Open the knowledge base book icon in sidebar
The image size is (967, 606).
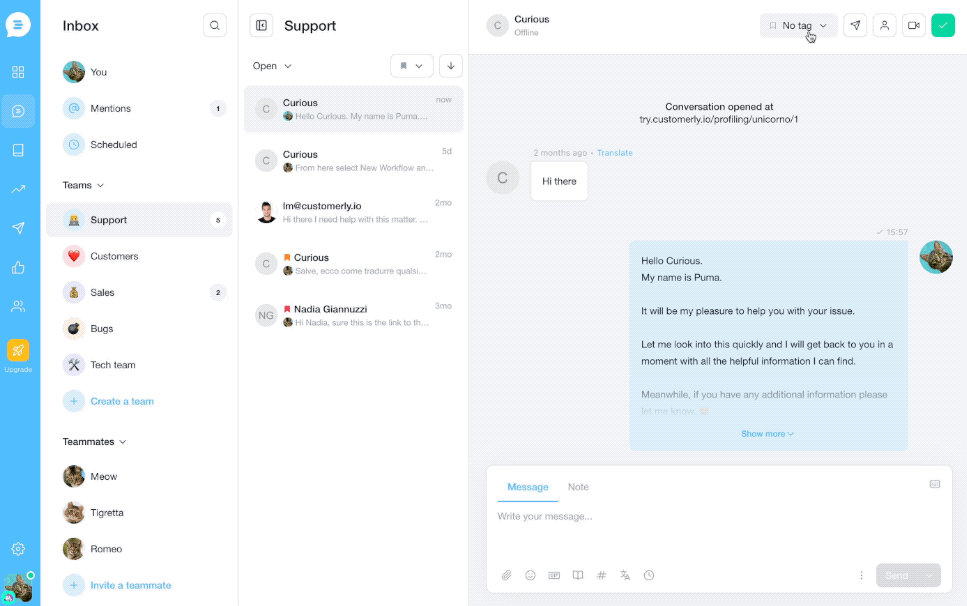(x=18, y=150)
